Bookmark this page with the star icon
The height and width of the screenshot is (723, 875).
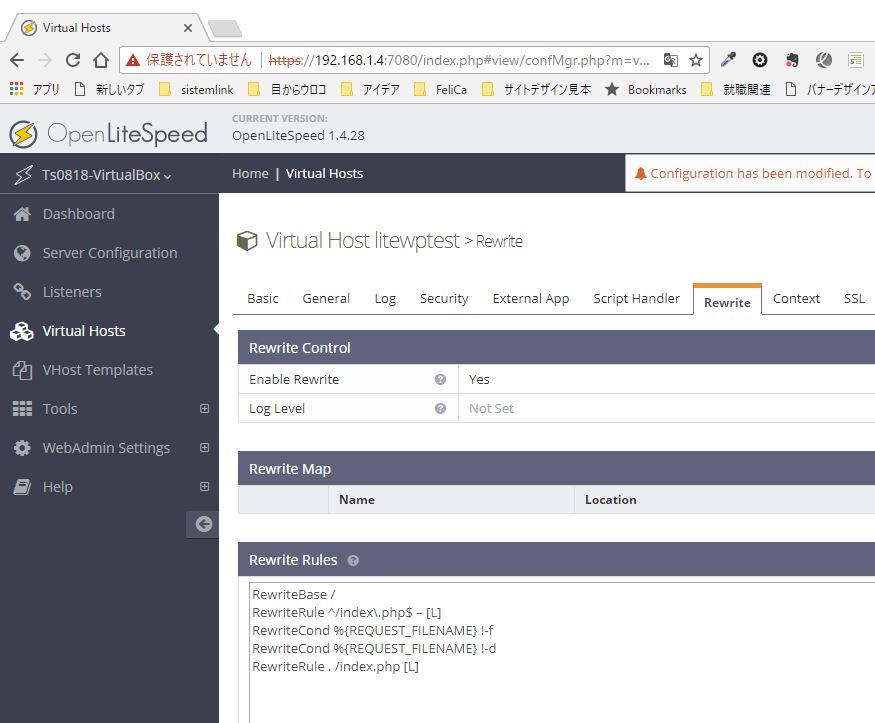695,60
